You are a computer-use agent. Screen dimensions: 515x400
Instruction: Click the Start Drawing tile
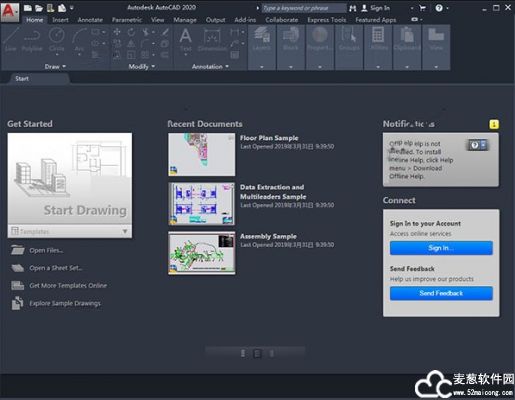point(70,179)
